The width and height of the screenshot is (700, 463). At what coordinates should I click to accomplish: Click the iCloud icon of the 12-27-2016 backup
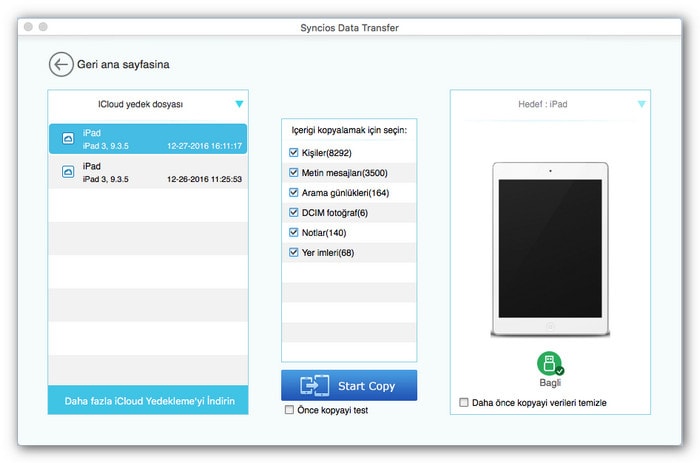click(x=68, y=139)
